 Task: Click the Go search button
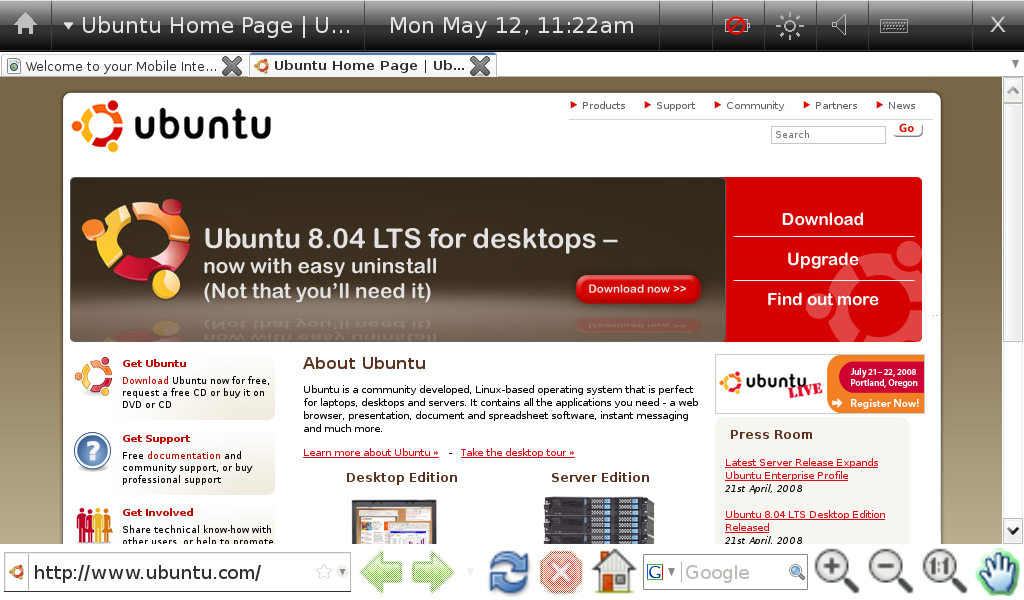point(906,129)
